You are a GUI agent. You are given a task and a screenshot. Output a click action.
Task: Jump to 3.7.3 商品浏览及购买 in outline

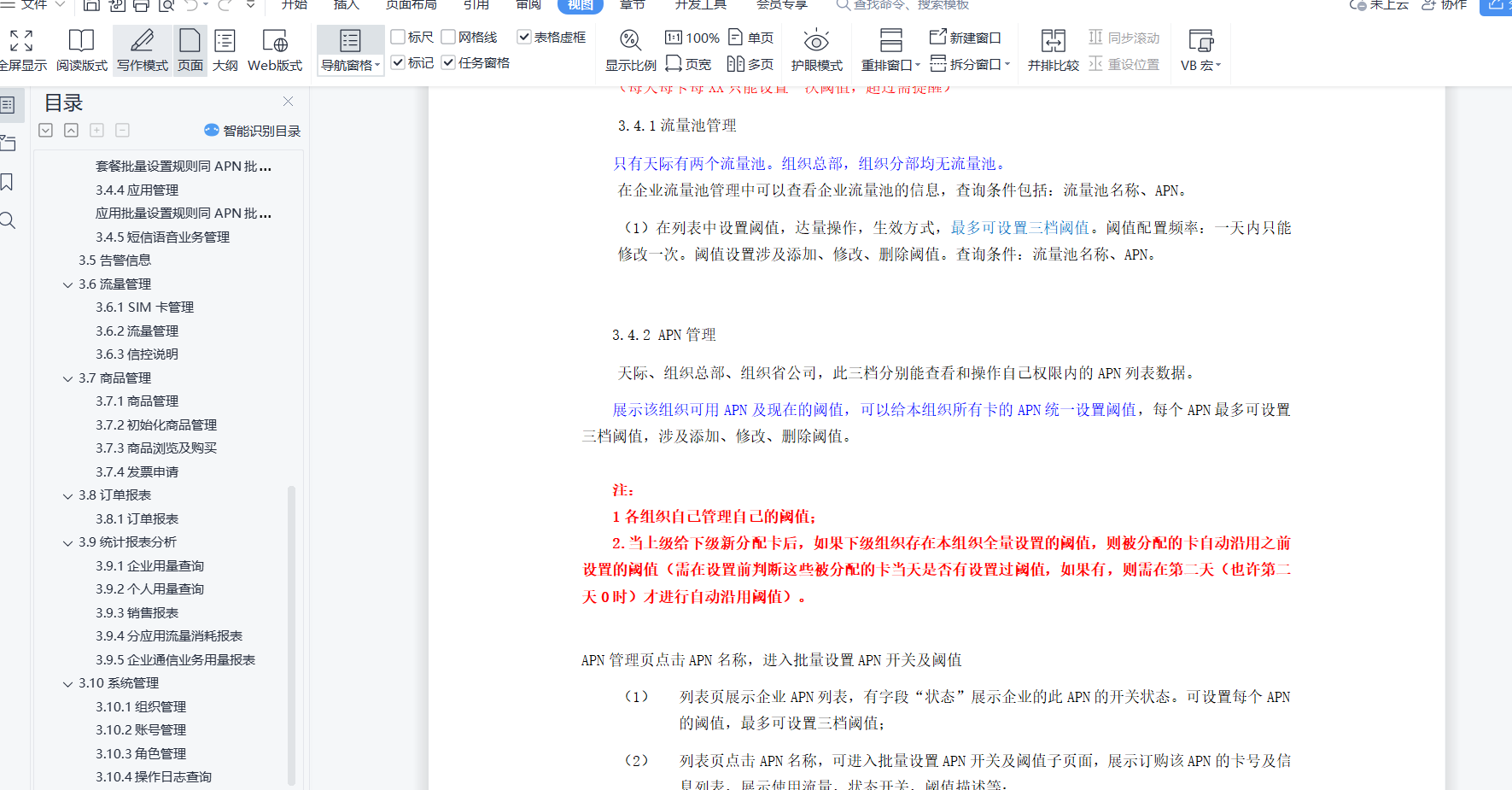tap(156, 448)
